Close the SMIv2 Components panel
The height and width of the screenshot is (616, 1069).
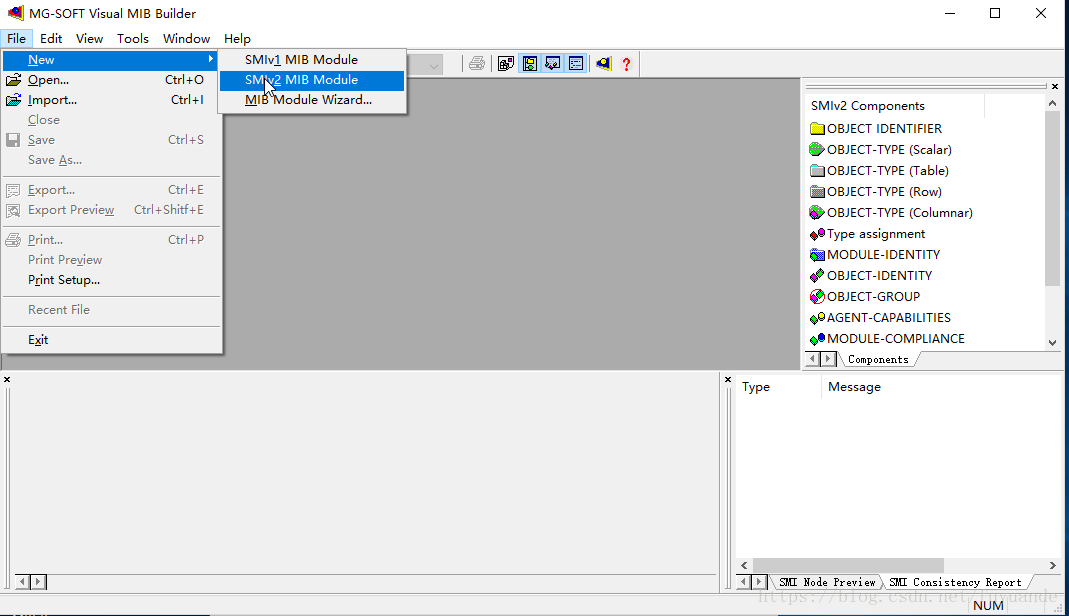pyautogui.click(x=1055, y=87)
